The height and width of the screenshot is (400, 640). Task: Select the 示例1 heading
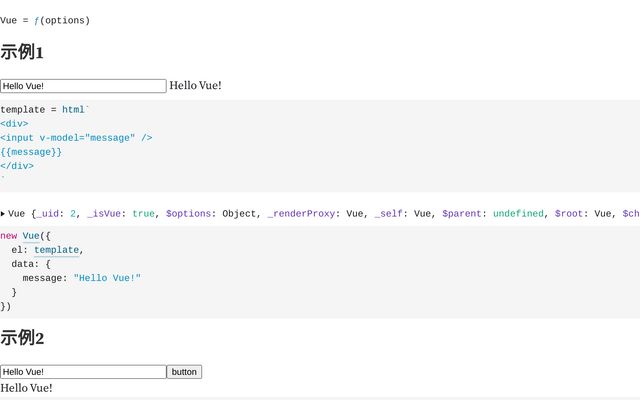point(22,52)
